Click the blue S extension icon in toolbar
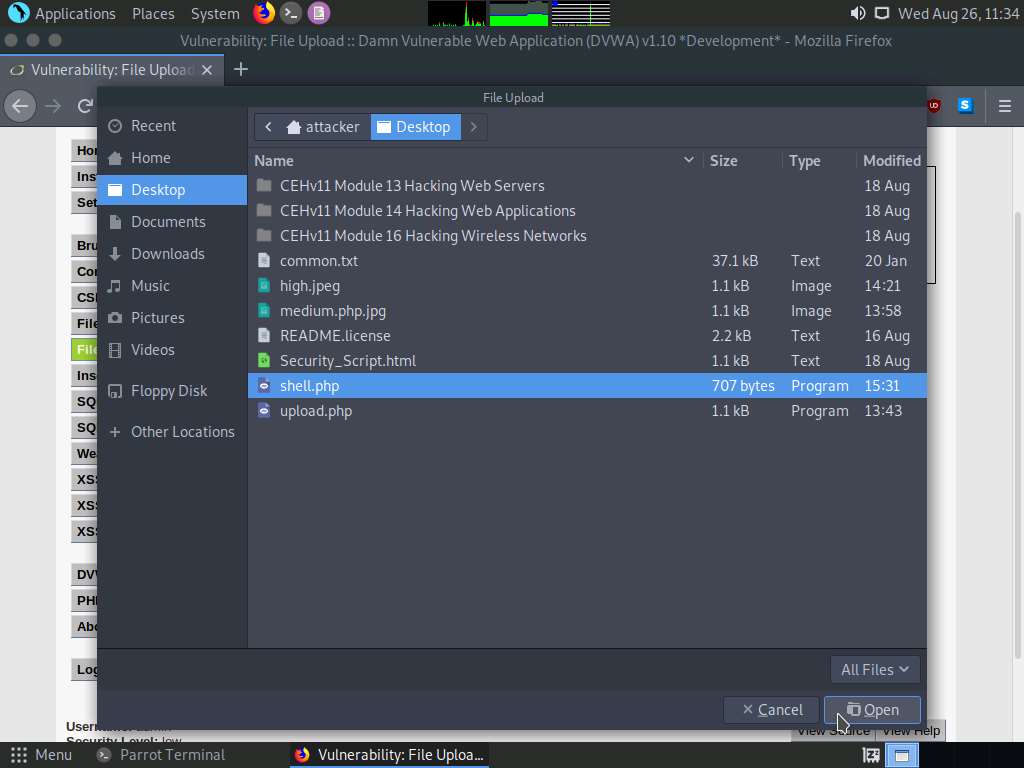 pos(962,106)
